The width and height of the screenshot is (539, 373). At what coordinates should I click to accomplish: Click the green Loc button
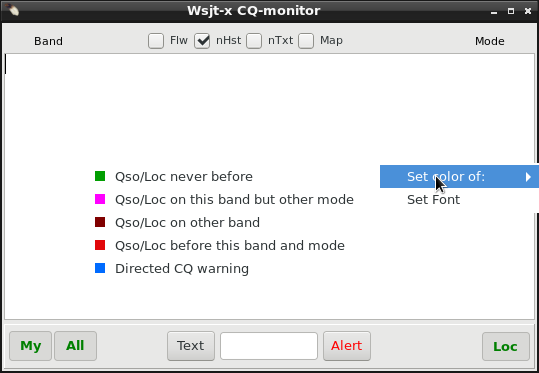coord(506,347)
